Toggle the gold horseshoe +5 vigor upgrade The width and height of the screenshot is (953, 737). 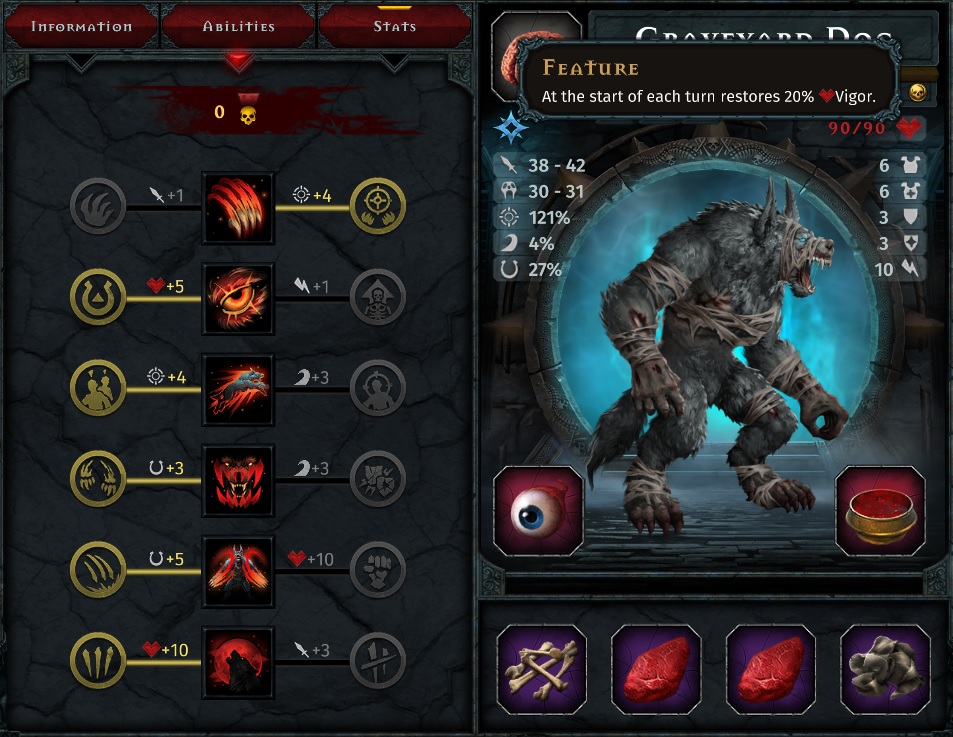tap(98, 297)
